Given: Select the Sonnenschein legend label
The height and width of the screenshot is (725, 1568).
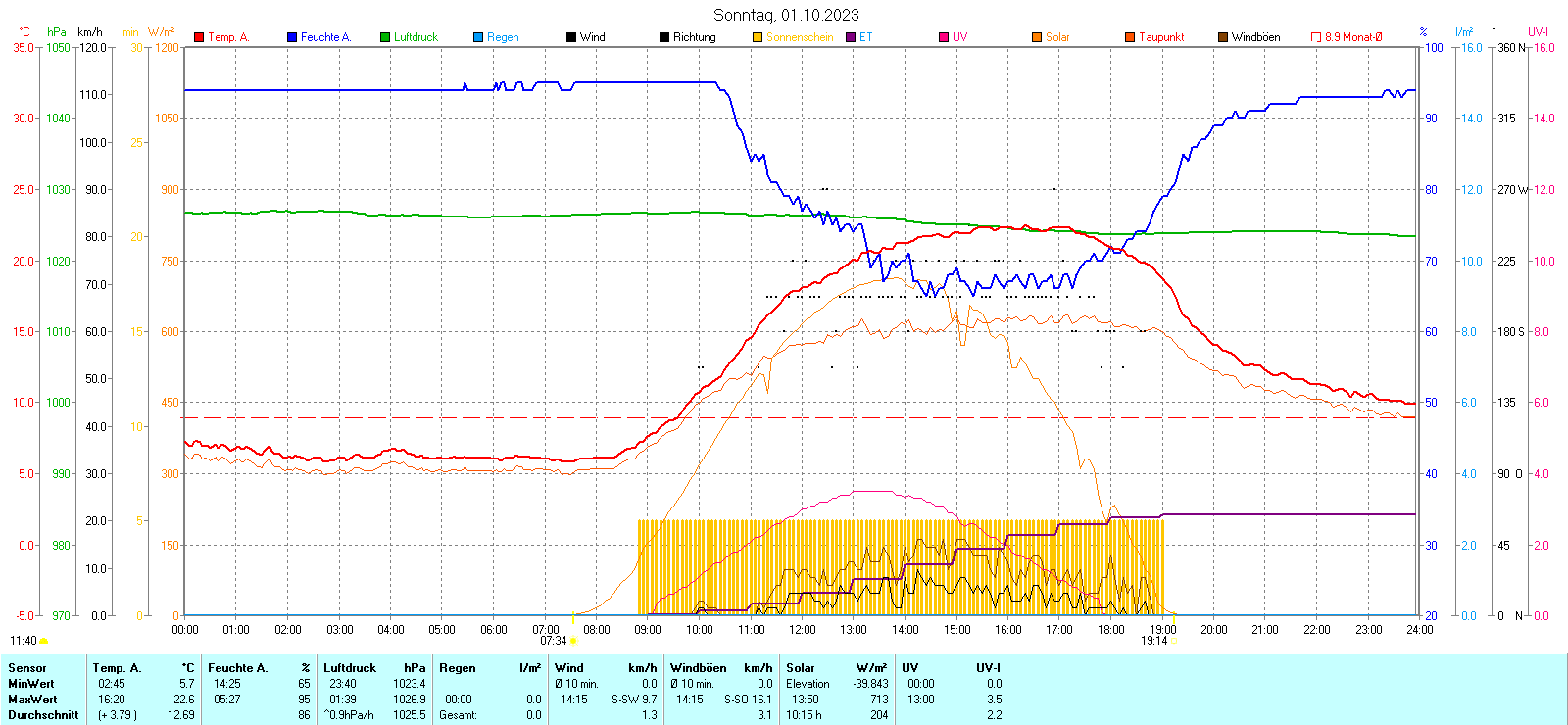Looking at the screenshot, I should point(800,37).
